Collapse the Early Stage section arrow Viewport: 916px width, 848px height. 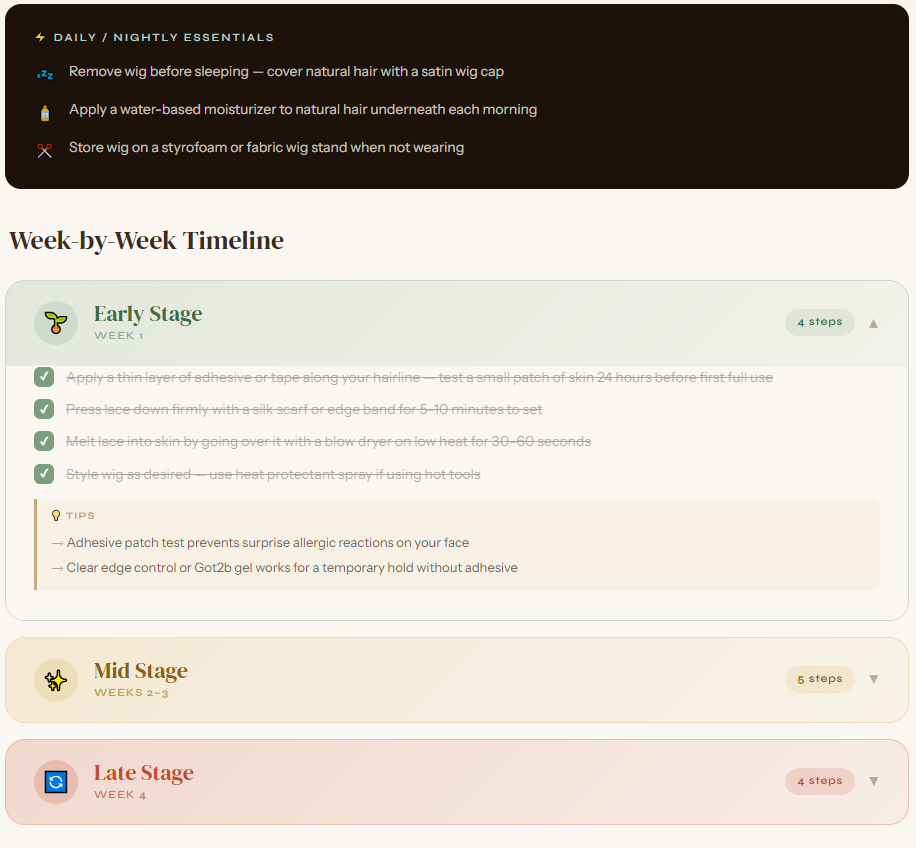coord(873,323)
